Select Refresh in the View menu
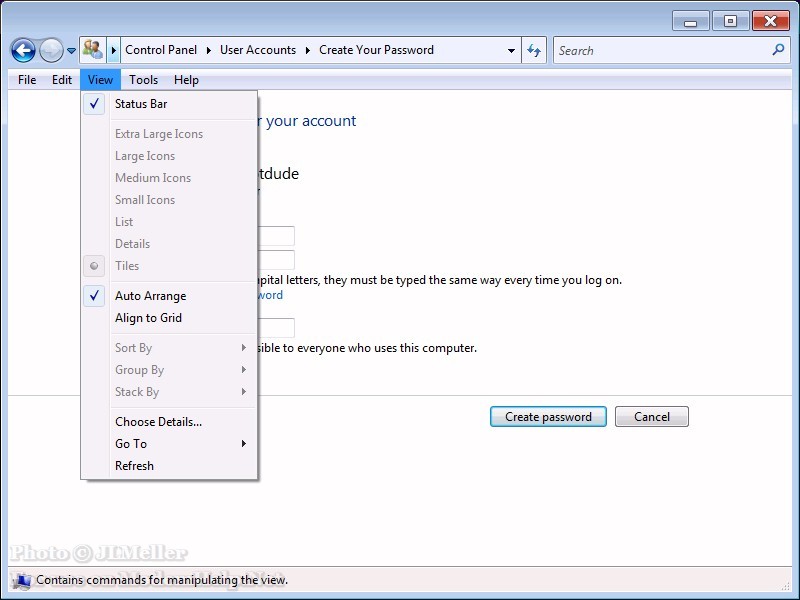The width and height of the screenshot is (800, 600). click(134, 466)
